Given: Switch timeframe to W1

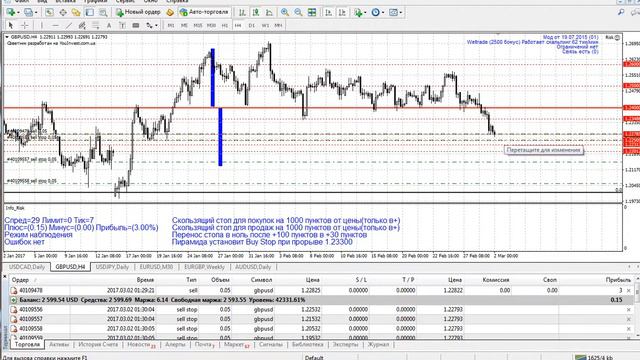Looking at the screenshot, I should pos(265,25).
